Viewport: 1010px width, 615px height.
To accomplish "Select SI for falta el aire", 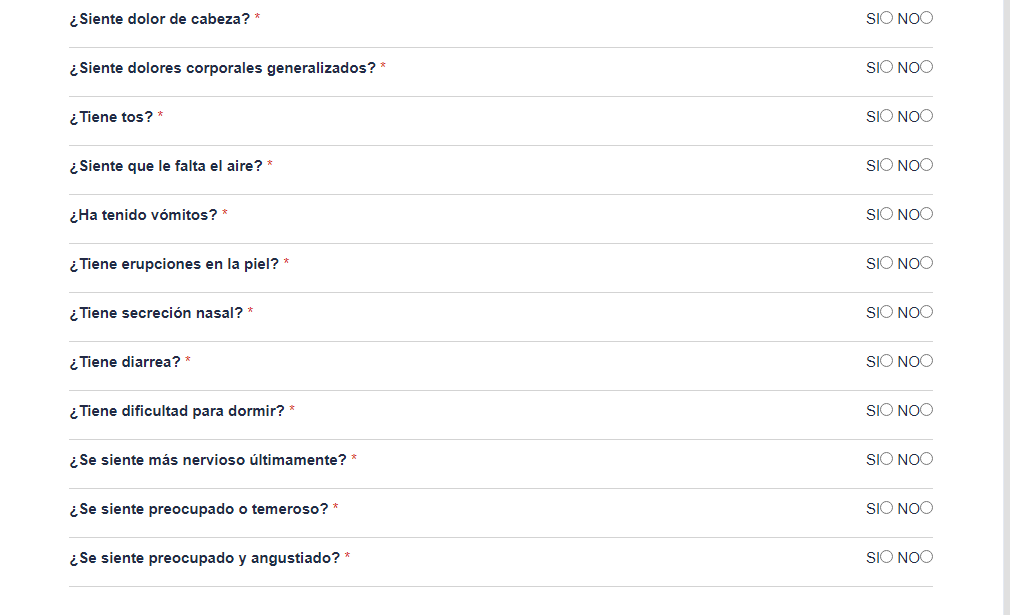I will [x=886, y=165].
